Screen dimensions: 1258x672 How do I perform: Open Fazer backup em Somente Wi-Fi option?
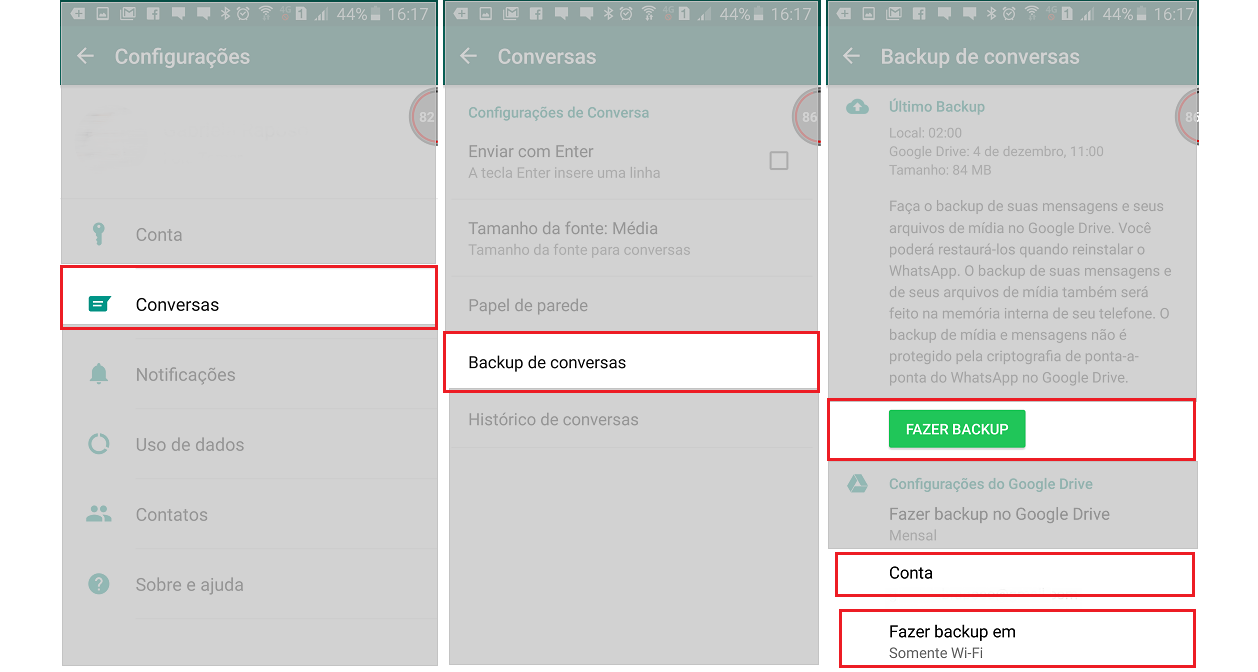tap(1016, 639)
